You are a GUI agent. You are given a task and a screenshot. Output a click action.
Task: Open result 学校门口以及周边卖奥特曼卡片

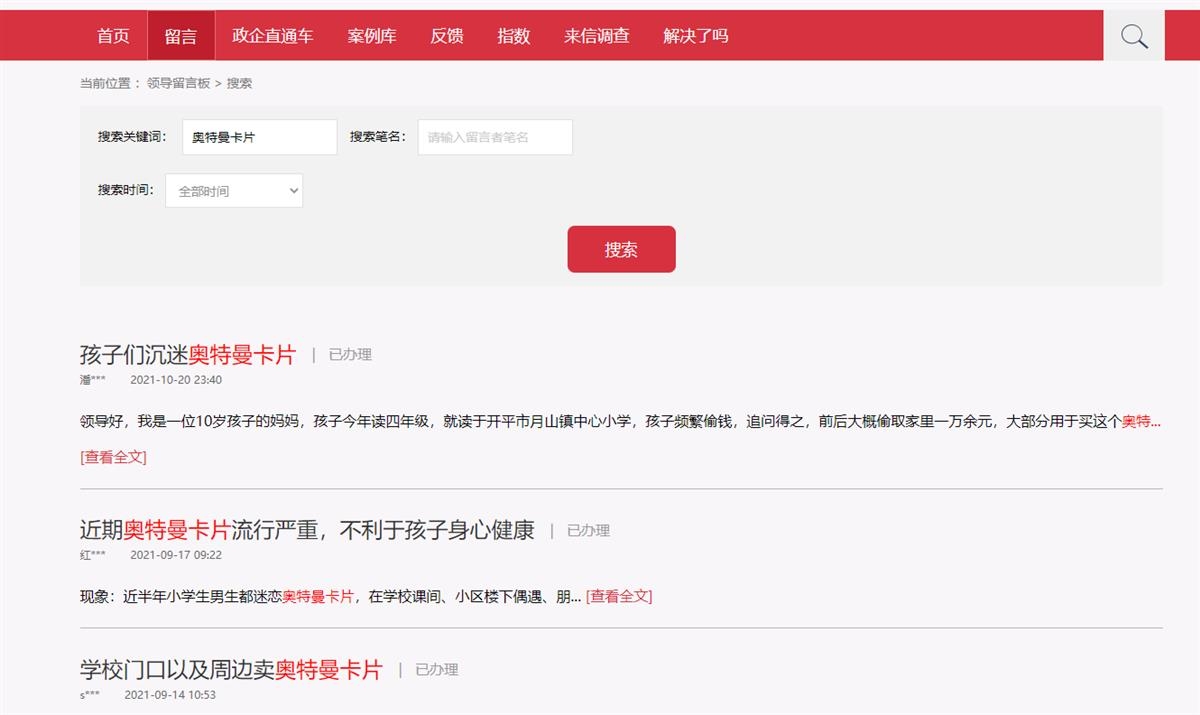[x=231, y=669]
